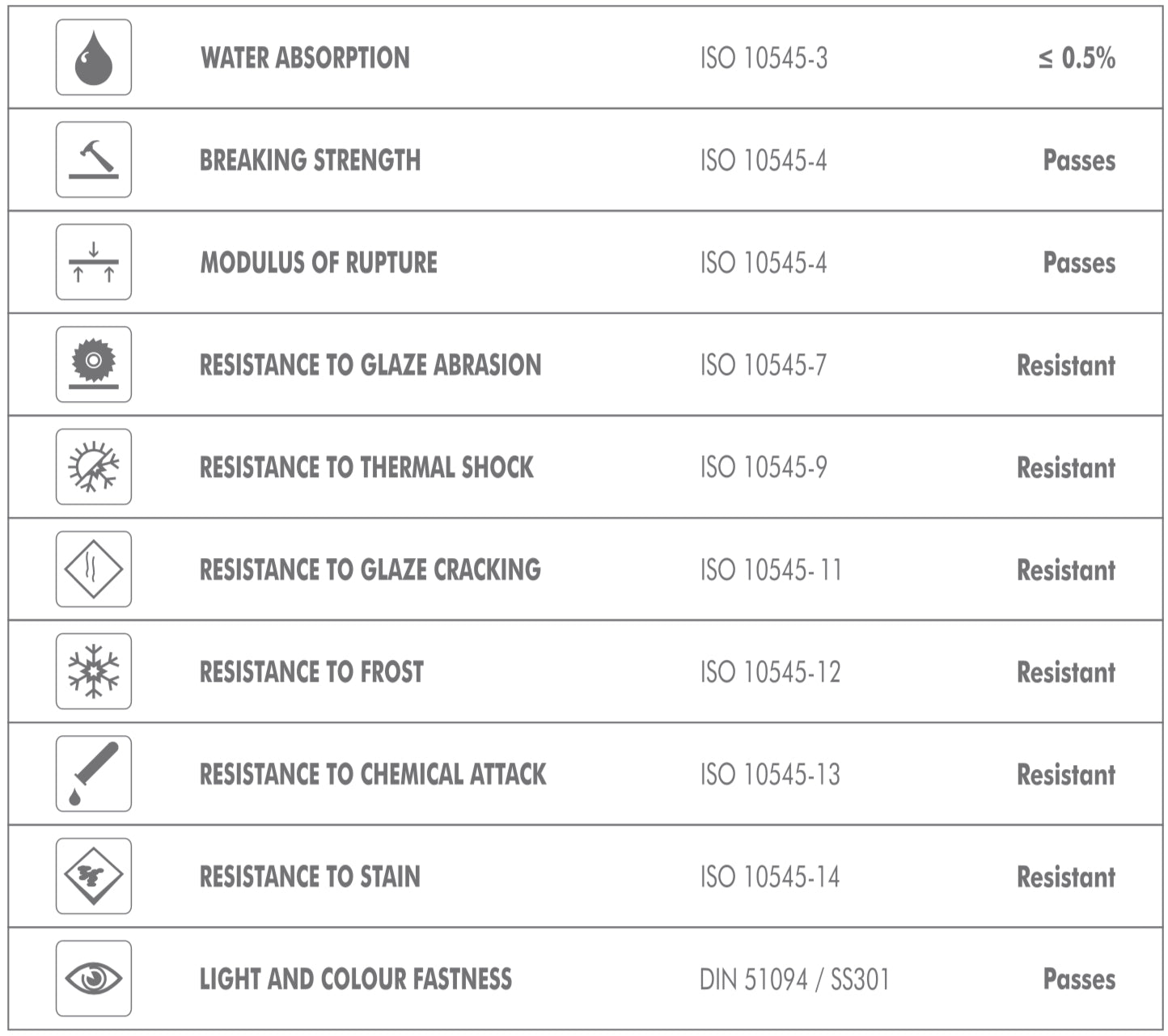Click the hammer breaking strength icon
This screenshot has height=1036, width=1168.
point(93,159)
